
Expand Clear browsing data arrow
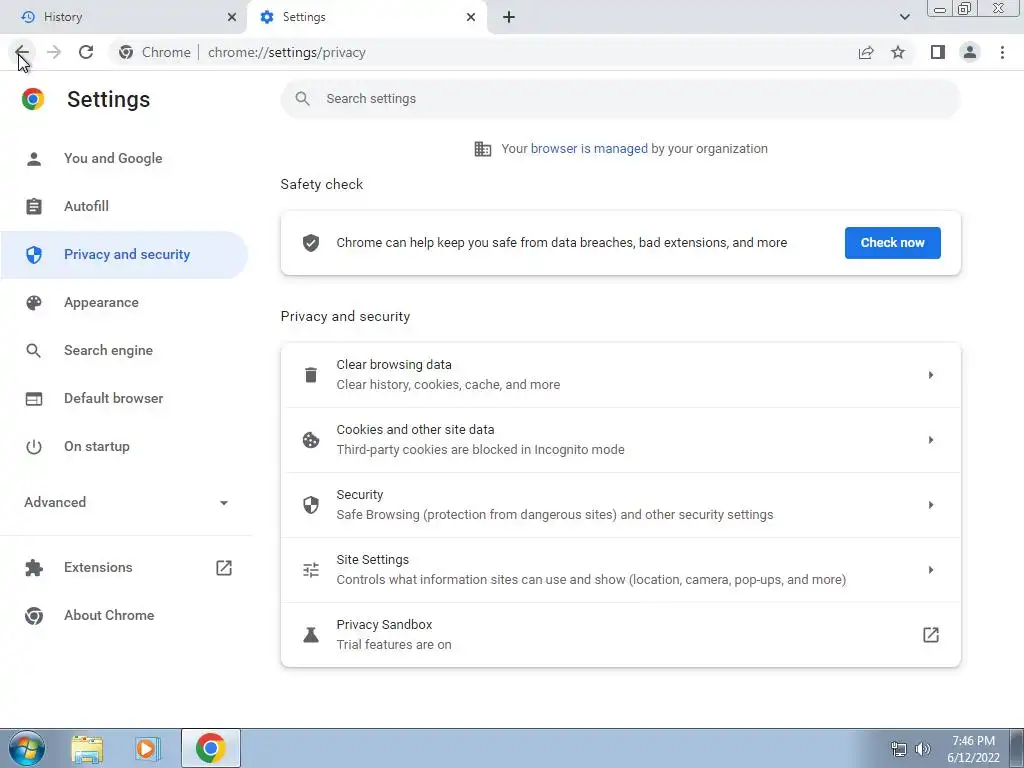coord(931,375)
